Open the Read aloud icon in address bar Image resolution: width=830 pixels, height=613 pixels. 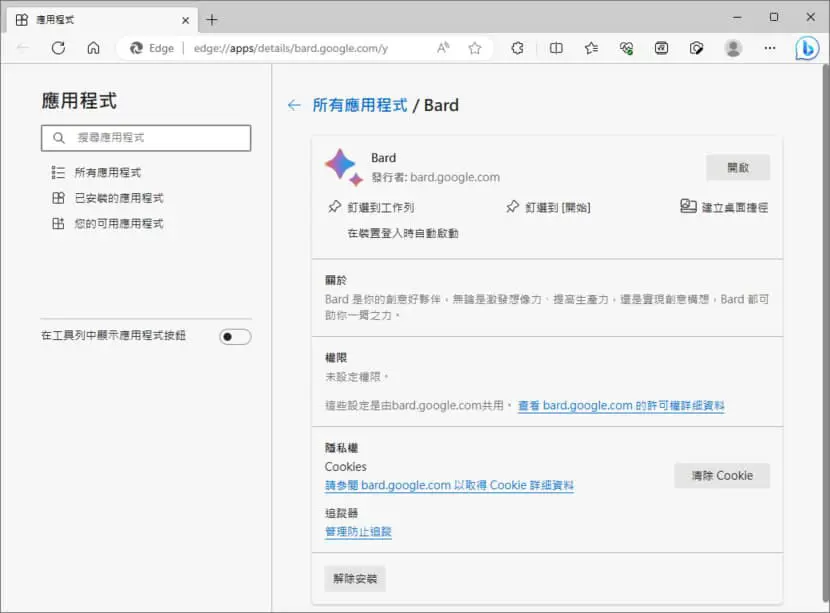pyautogui.click(x=443, y=48)
